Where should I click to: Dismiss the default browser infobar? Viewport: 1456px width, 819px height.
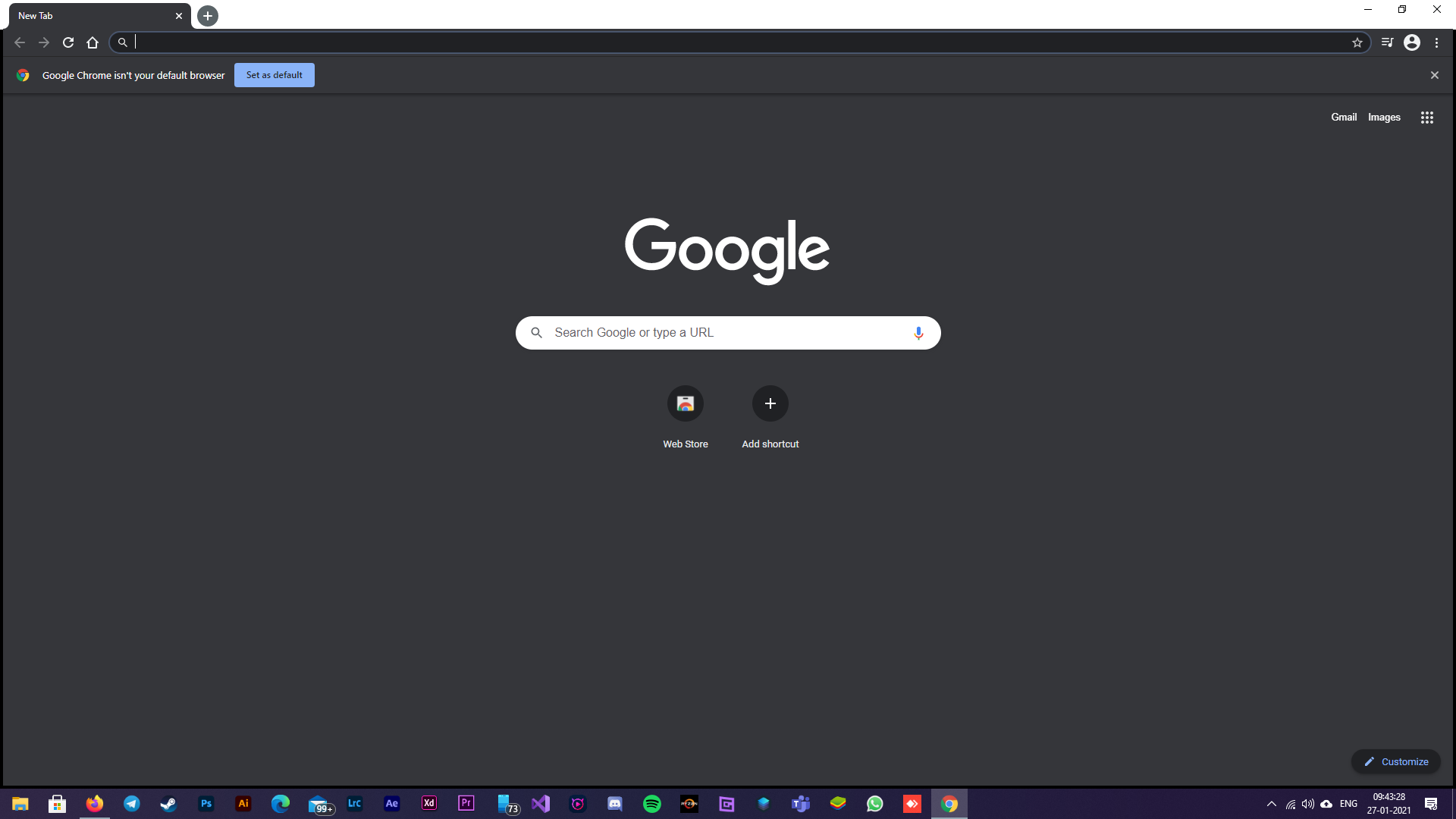point(1434,75)
